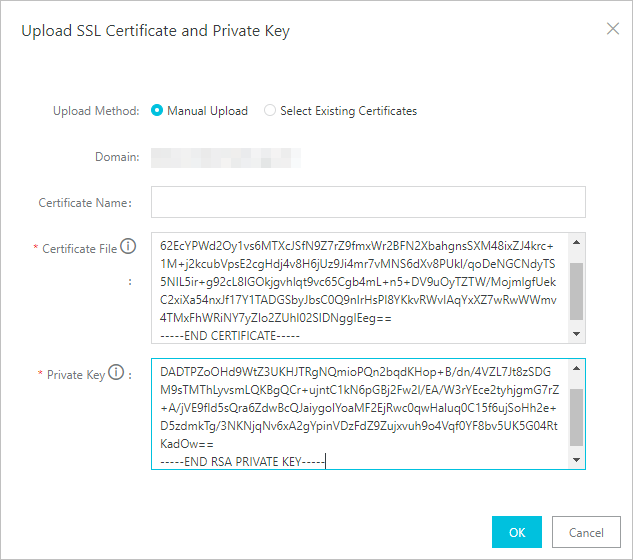The height and width of the screenshot is (560, 633).
Task: Click the Private Key info icon
Action: click(x=116, y=372)
